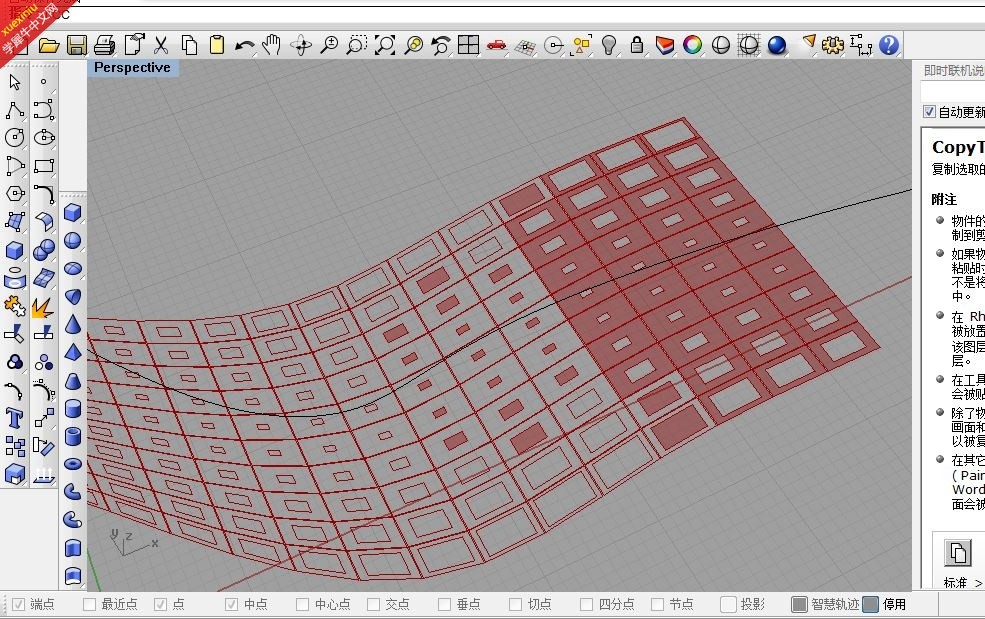Click the 标准 > link in help panel

click(x=963, y=583)
